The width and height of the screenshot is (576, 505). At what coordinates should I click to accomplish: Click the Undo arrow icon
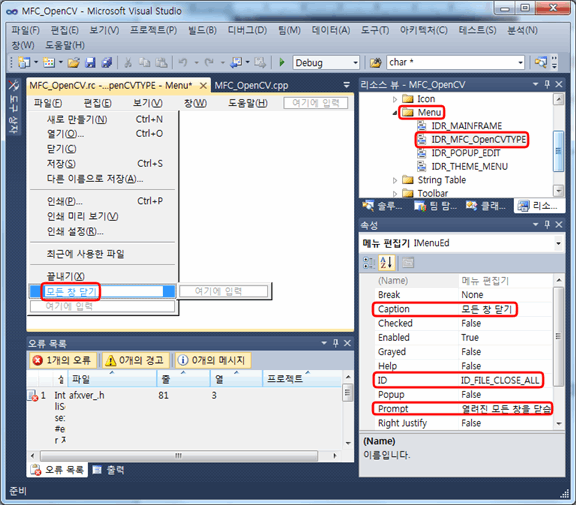(183, 62)
